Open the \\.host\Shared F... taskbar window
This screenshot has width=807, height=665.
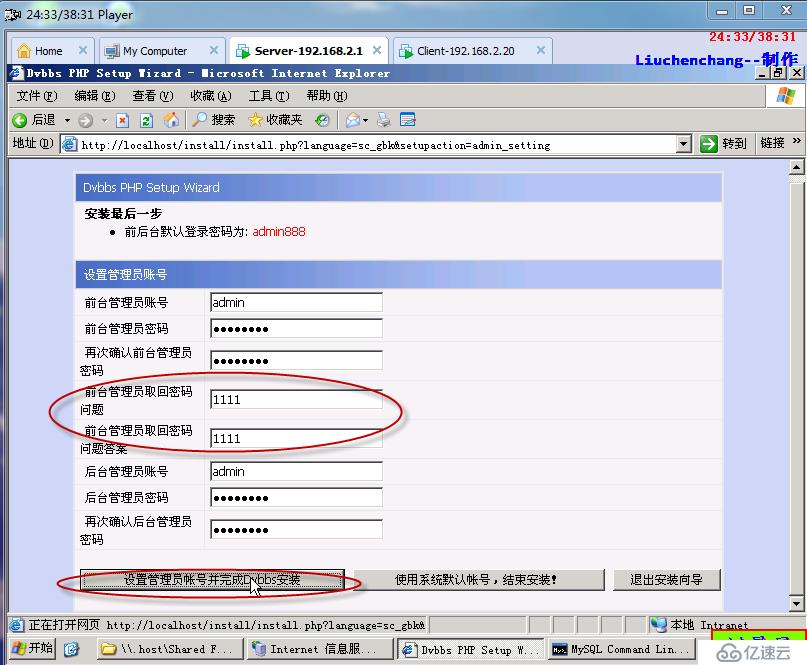(x=171, y=649)
